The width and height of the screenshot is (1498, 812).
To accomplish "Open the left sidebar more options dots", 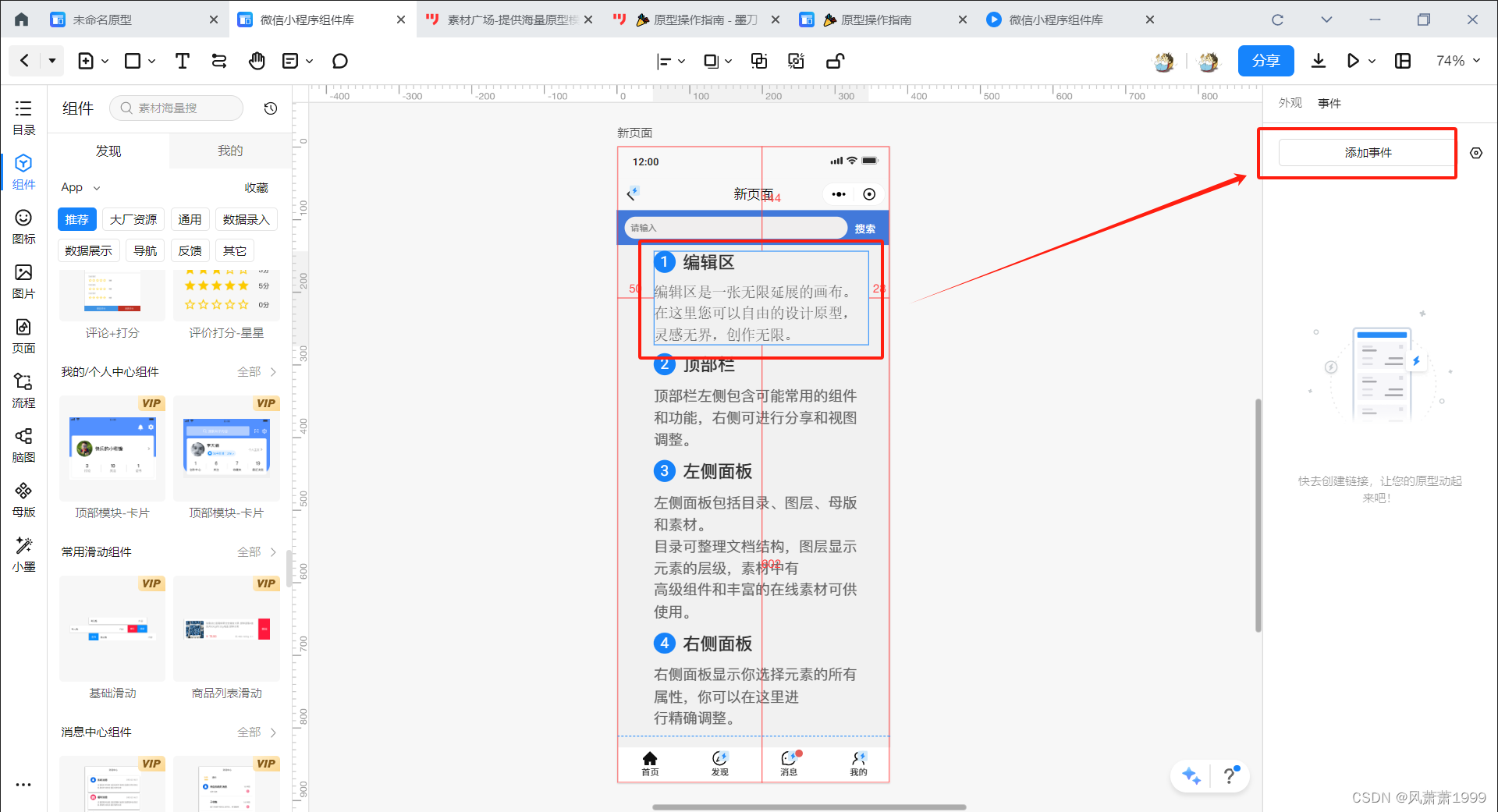I will point(23,785).
